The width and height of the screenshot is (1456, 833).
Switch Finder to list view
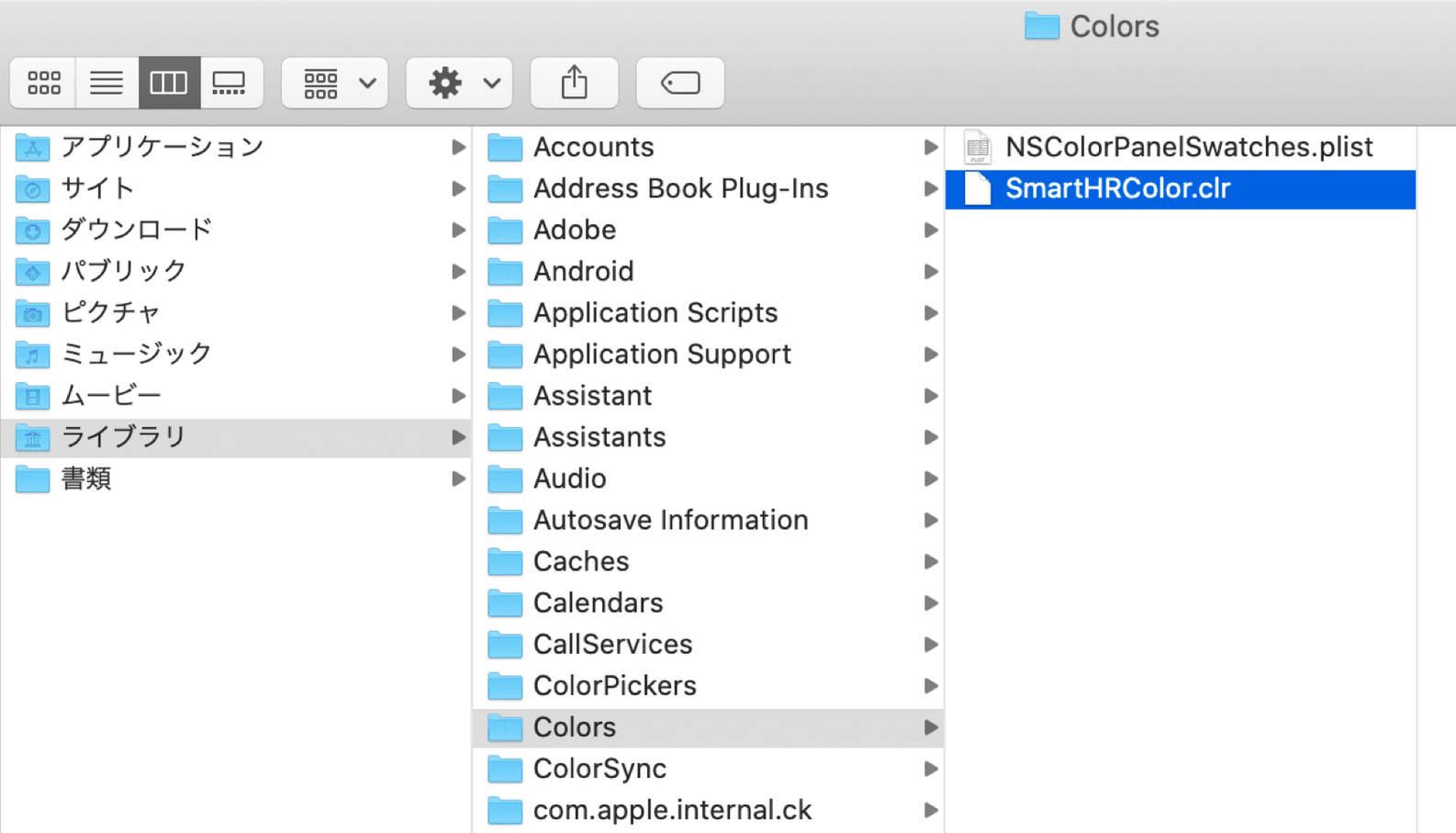106,82
